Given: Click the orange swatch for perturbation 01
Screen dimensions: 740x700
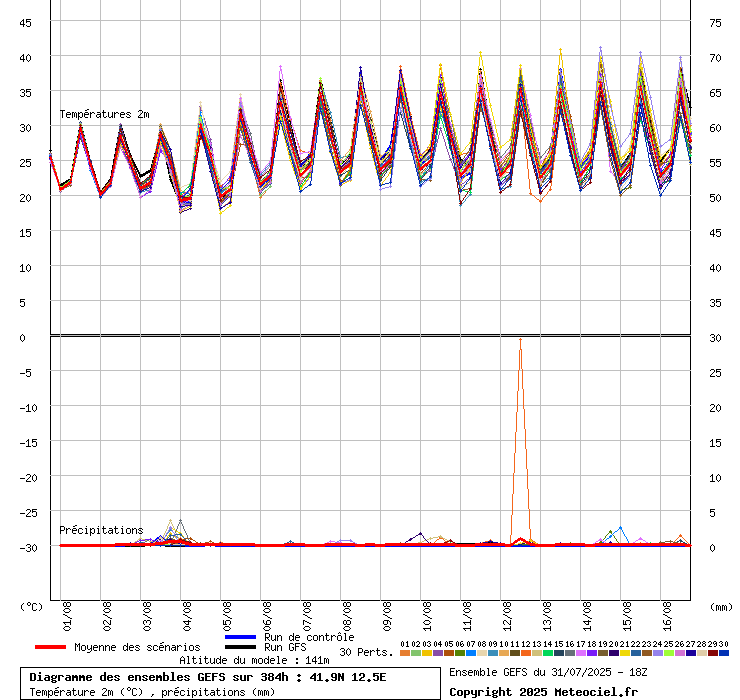Looking at the screenshot, I should (x=405, y=653).
